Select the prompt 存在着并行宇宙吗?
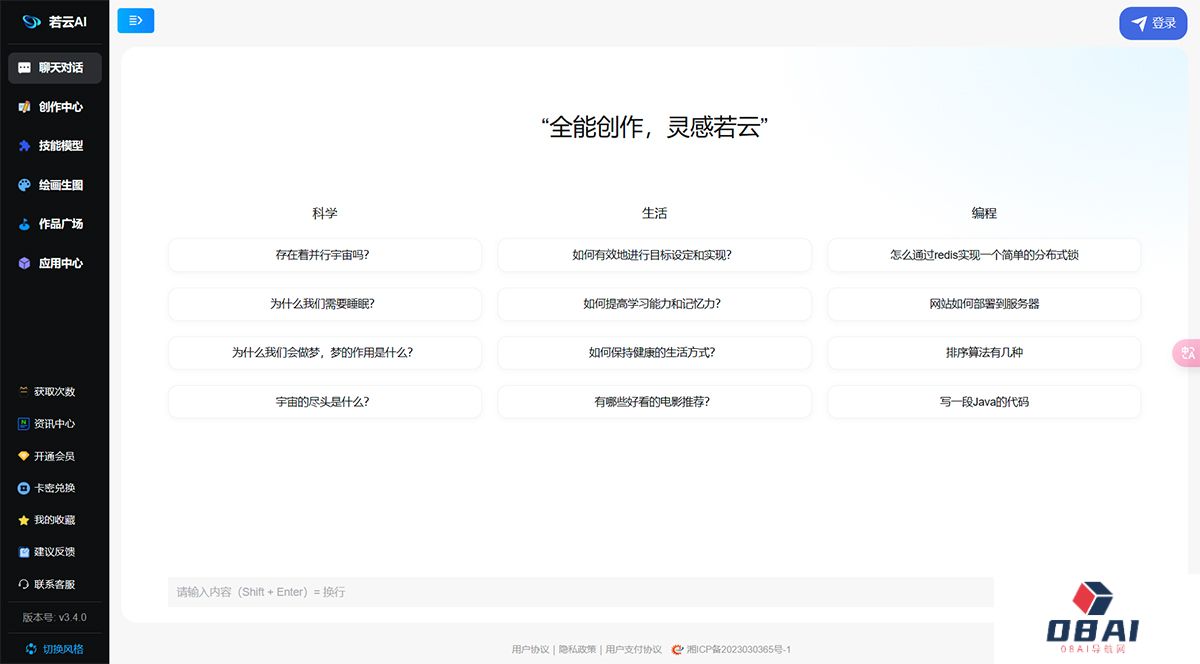1200x664 pixels. click(x=324, y=255)
